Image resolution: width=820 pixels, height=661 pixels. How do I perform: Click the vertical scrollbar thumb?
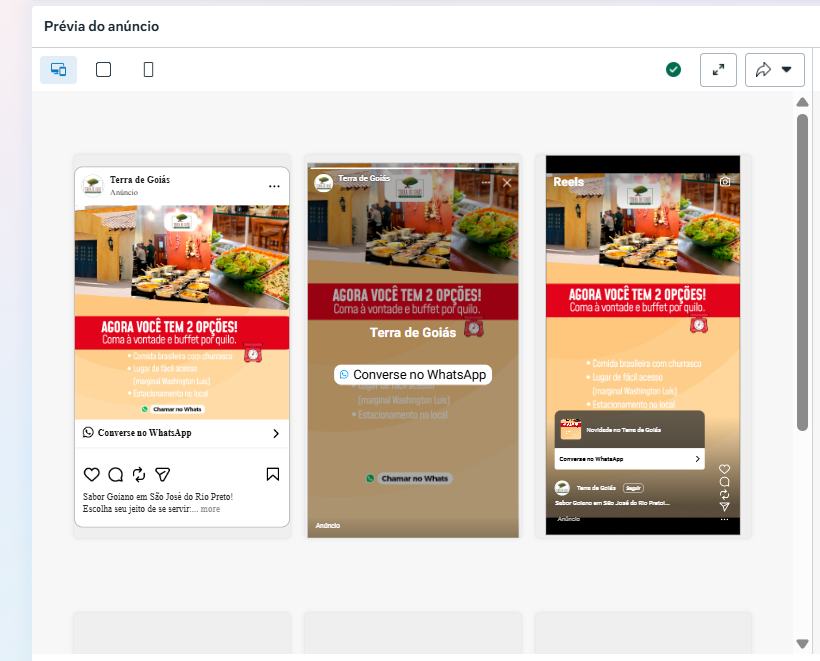[802, 272]
